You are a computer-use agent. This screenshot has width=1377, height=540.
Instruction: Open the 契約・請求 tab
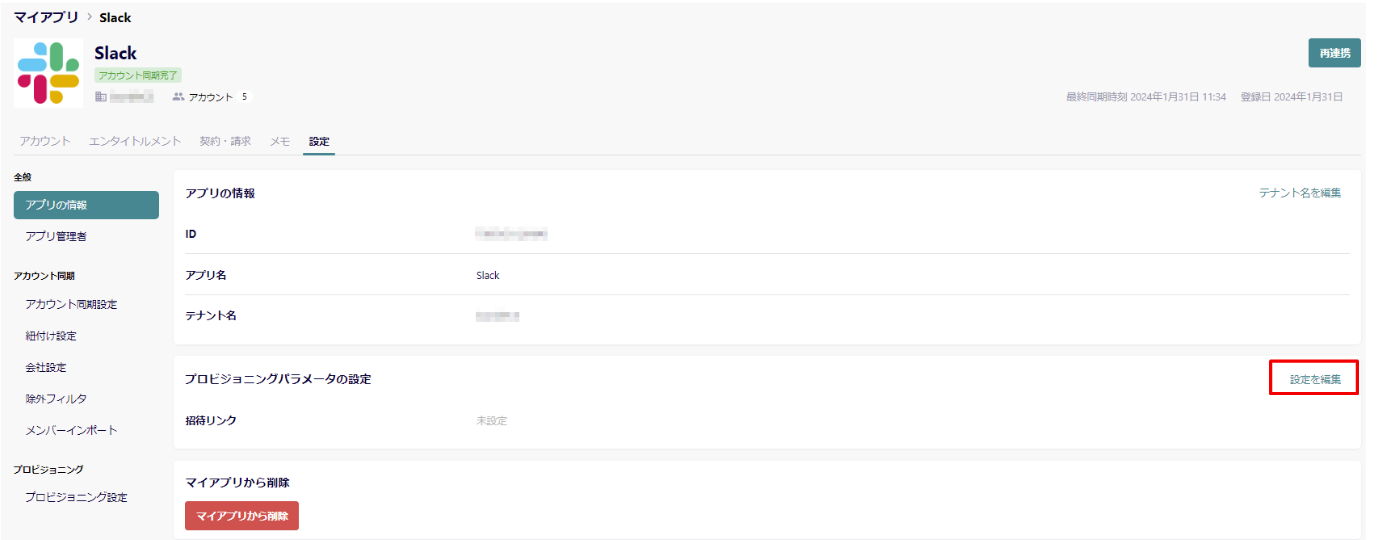click(225, 141)
